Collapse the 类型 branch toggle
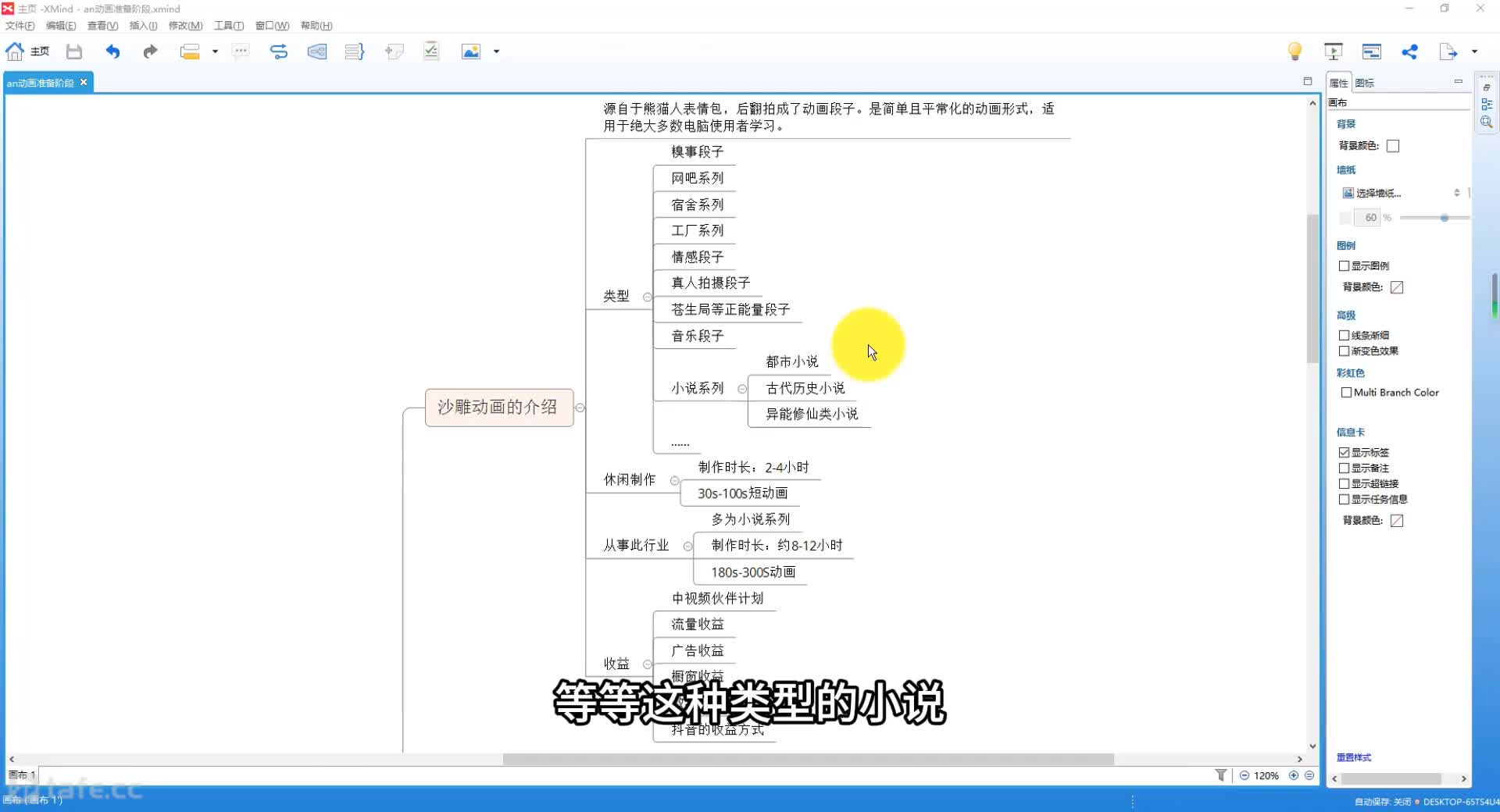This screenshot has width=1500, height=812. [647, 297]
